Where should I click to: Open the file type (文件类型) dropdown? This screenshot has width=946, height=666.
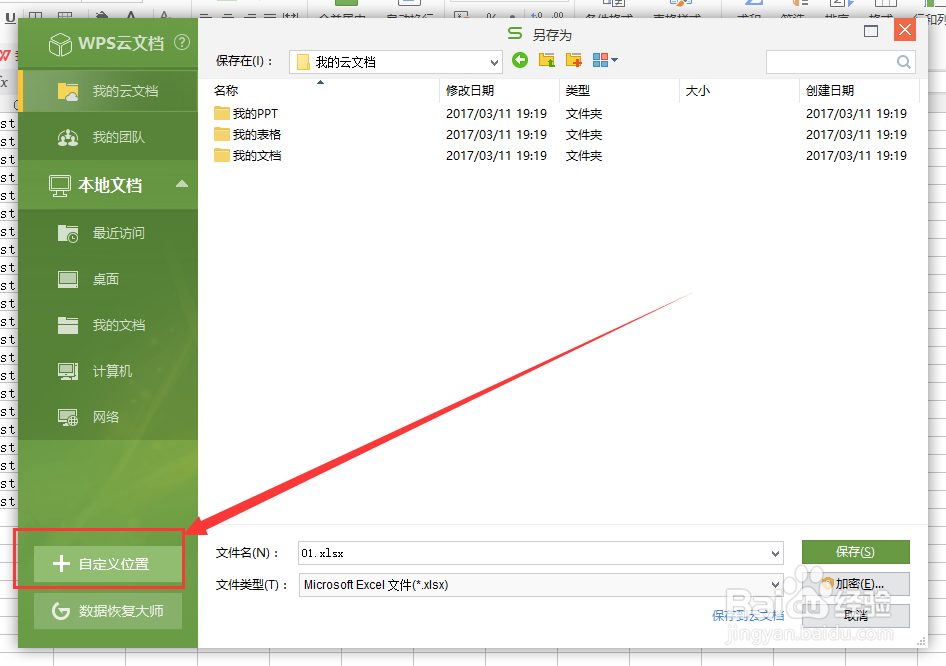(541, 585)
